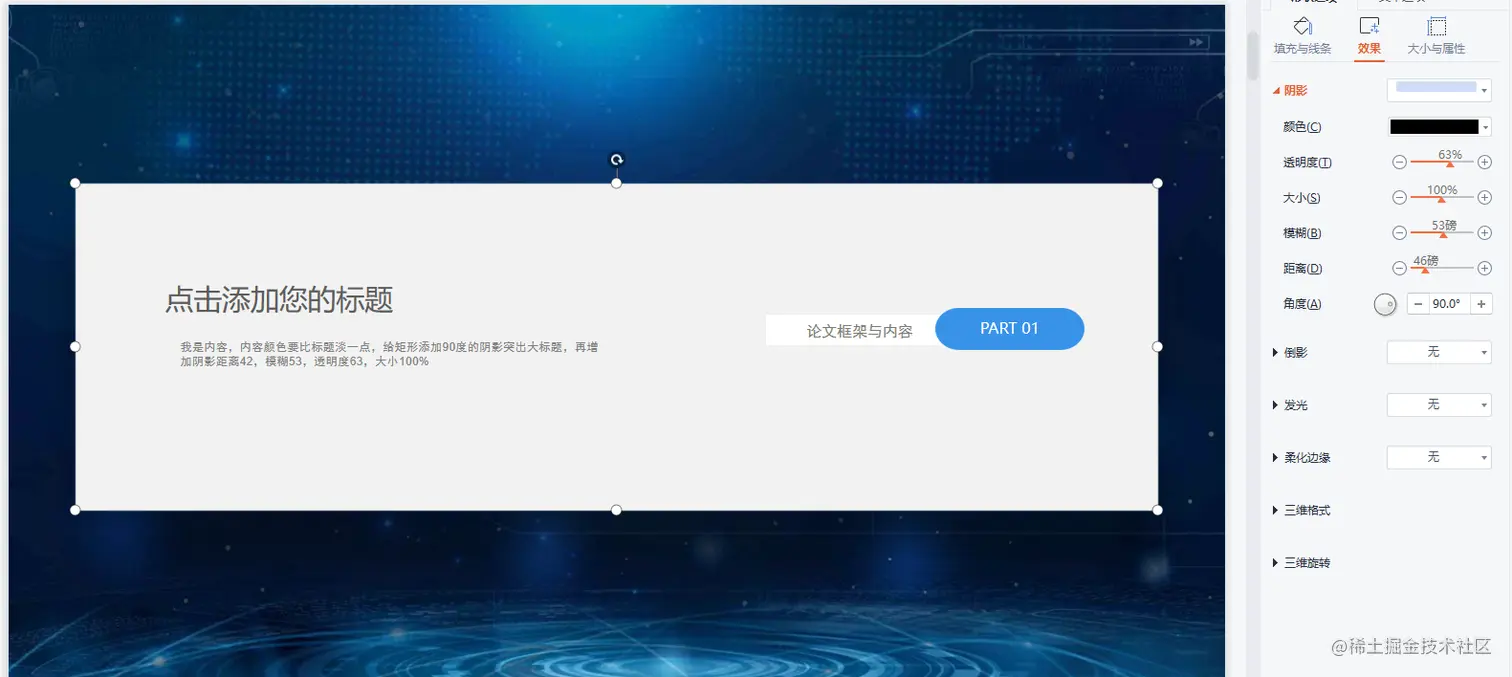1512x677 pixels.
Task: Click the 模糊 slider track
Action: [x=1442, y=233]
